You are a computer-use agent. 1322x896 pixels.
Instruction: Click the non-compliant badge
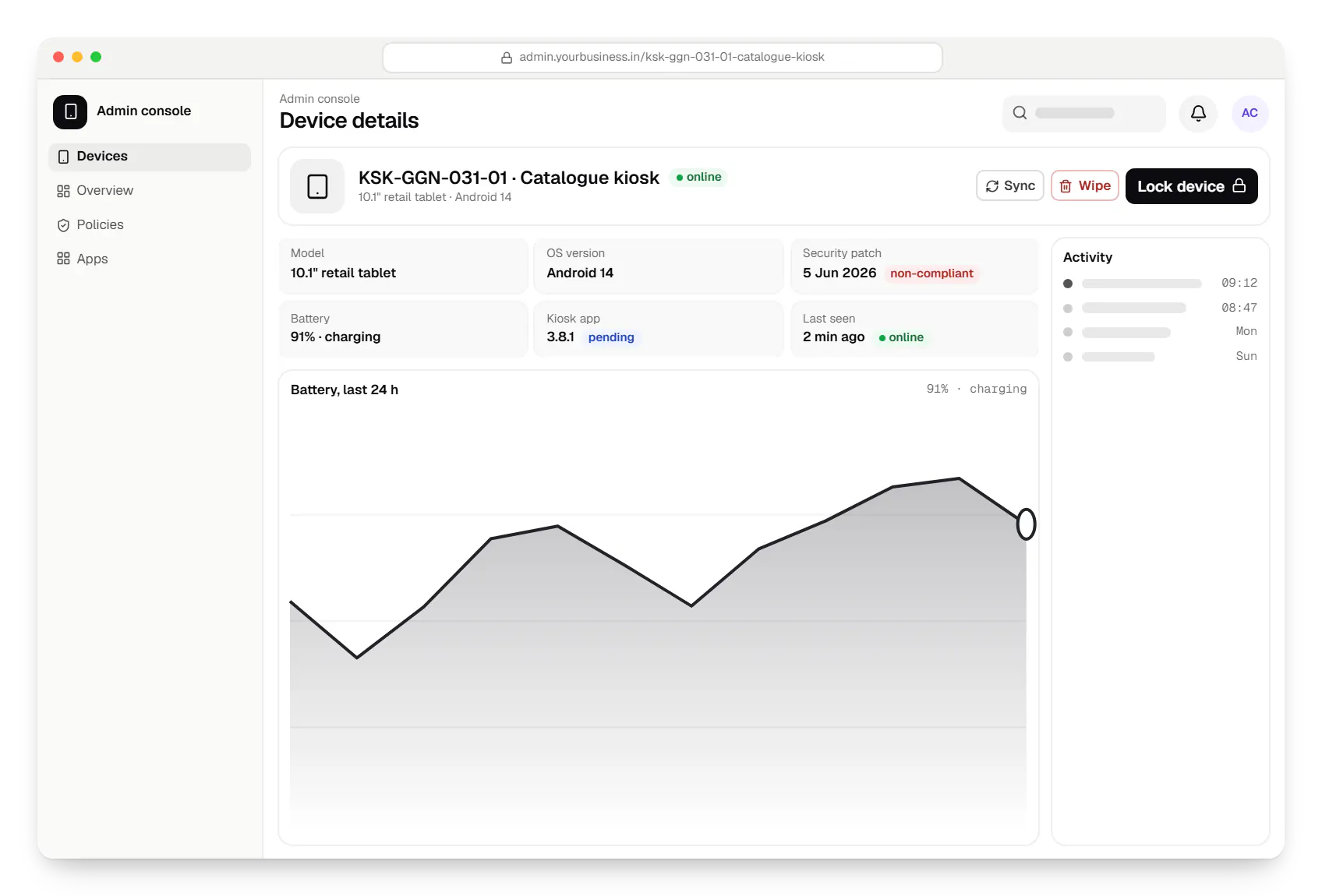point(931,273)
